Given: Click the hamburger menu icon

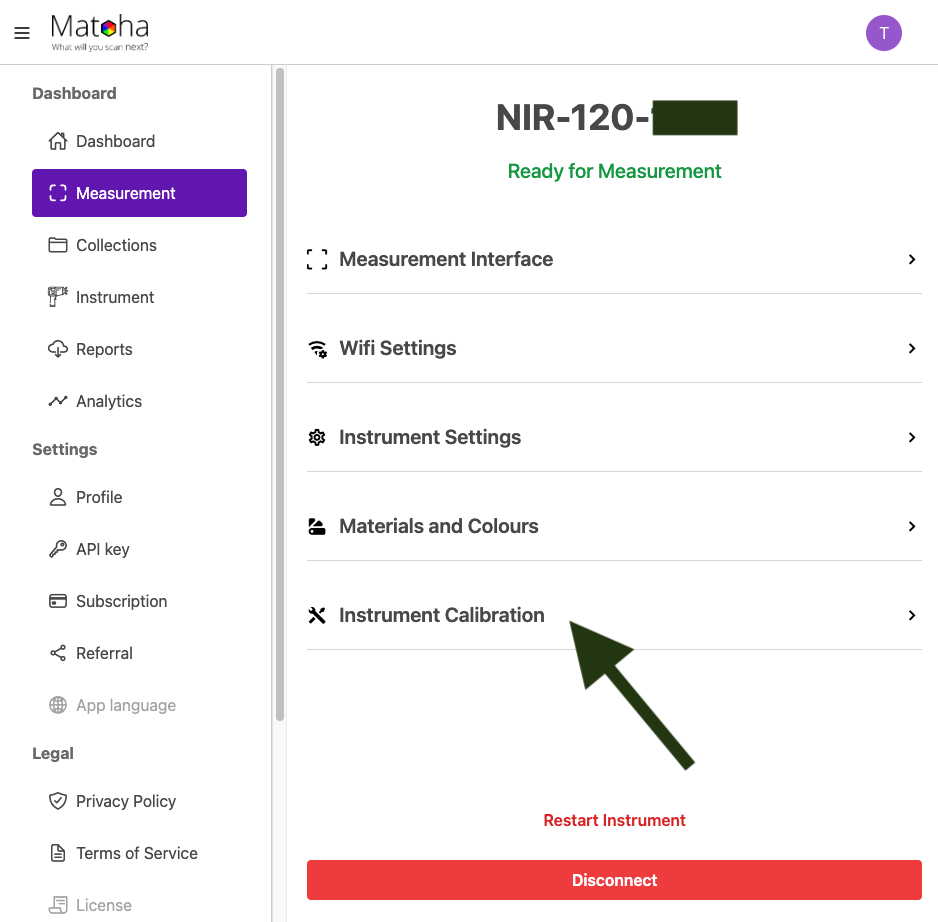Looking at the screenshot, I should click(x=22, y=33).
